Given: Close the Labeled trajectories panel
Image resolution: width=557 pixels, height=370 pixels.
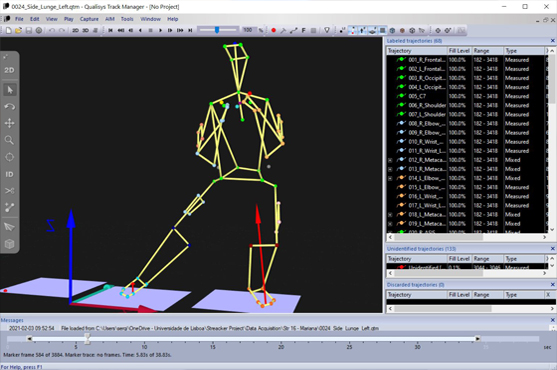Looking at the screenshot, I should pyautogui.click(x=552, y=41).
